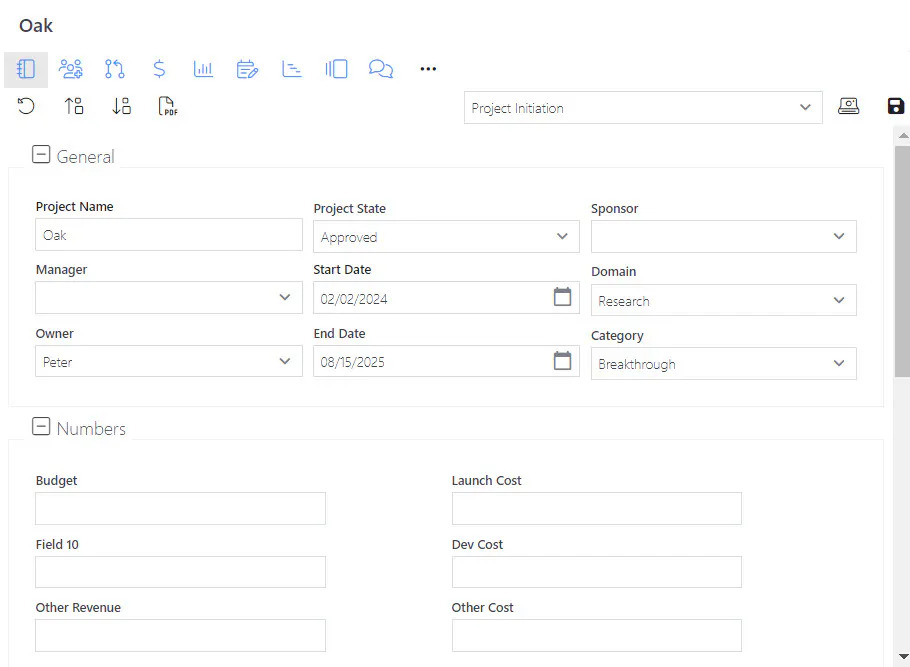Screen dimensions: 910x667
Task: Open the Domain dropdown showing Research
Action: click(724, 300)
